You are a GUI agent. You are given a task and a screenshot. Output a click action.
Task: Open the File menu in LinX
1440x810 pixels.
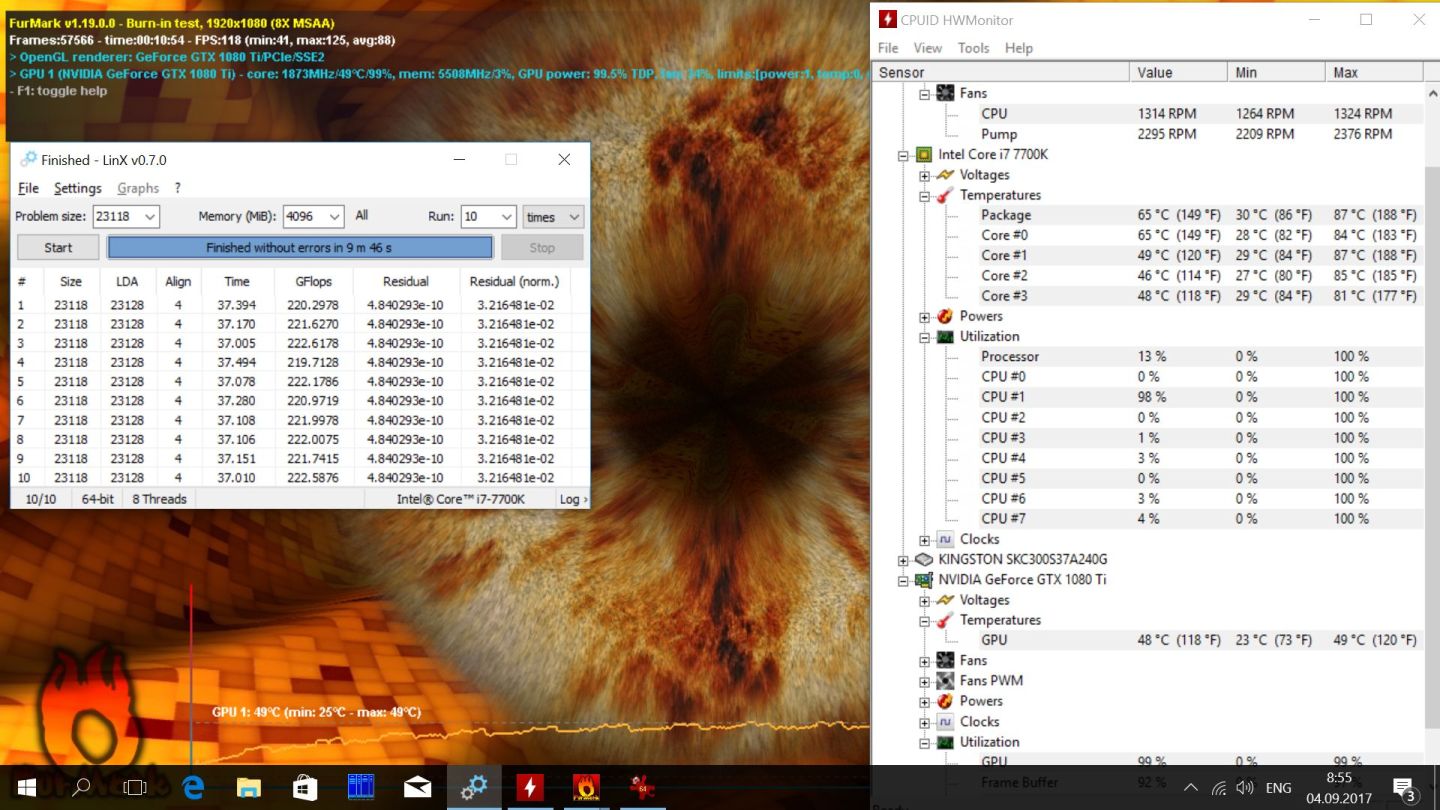pos(29,188)
